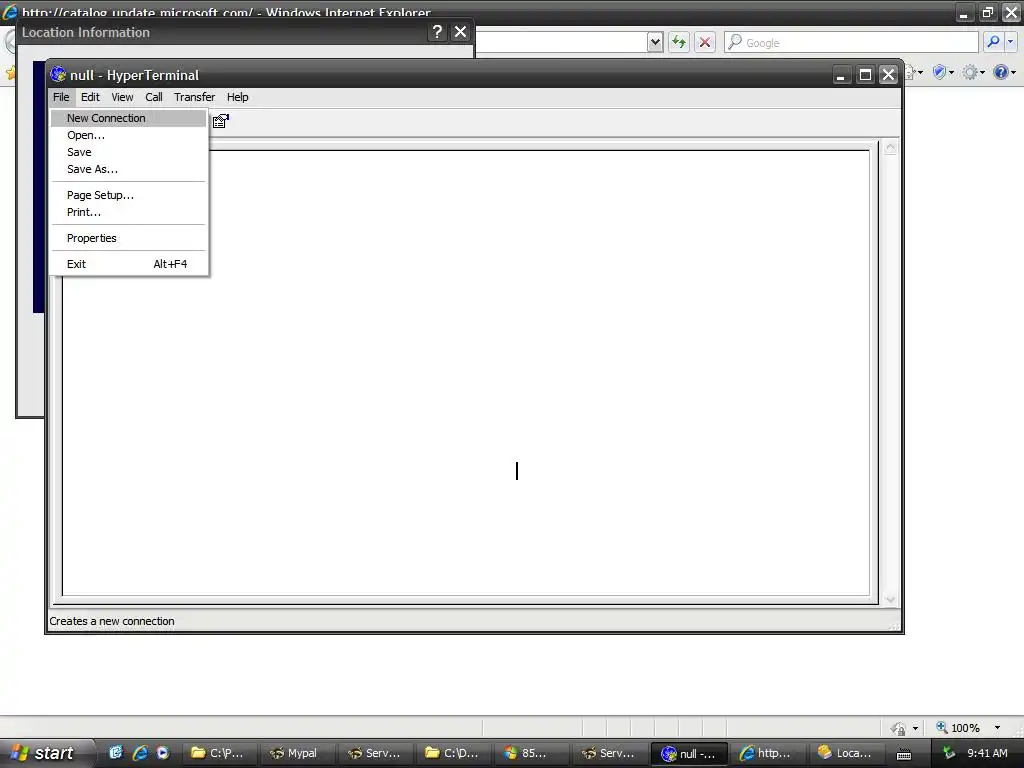The width and height of the screenshot is (1024, 768).
Task: Click Save in the File menu
Action: click(x=129, y=152)
